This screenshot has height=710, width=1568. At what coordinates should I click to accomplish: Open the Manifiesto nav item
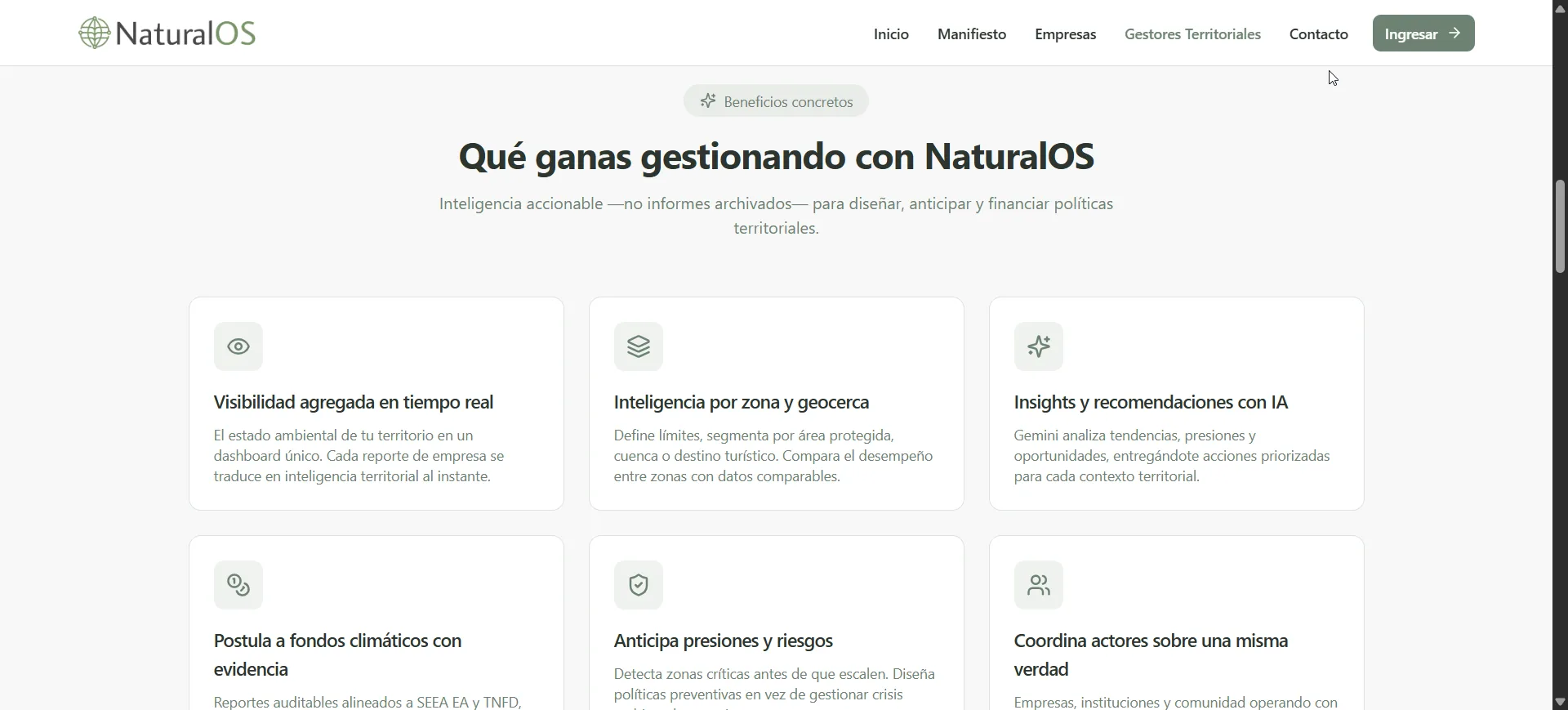click(972, 34)
